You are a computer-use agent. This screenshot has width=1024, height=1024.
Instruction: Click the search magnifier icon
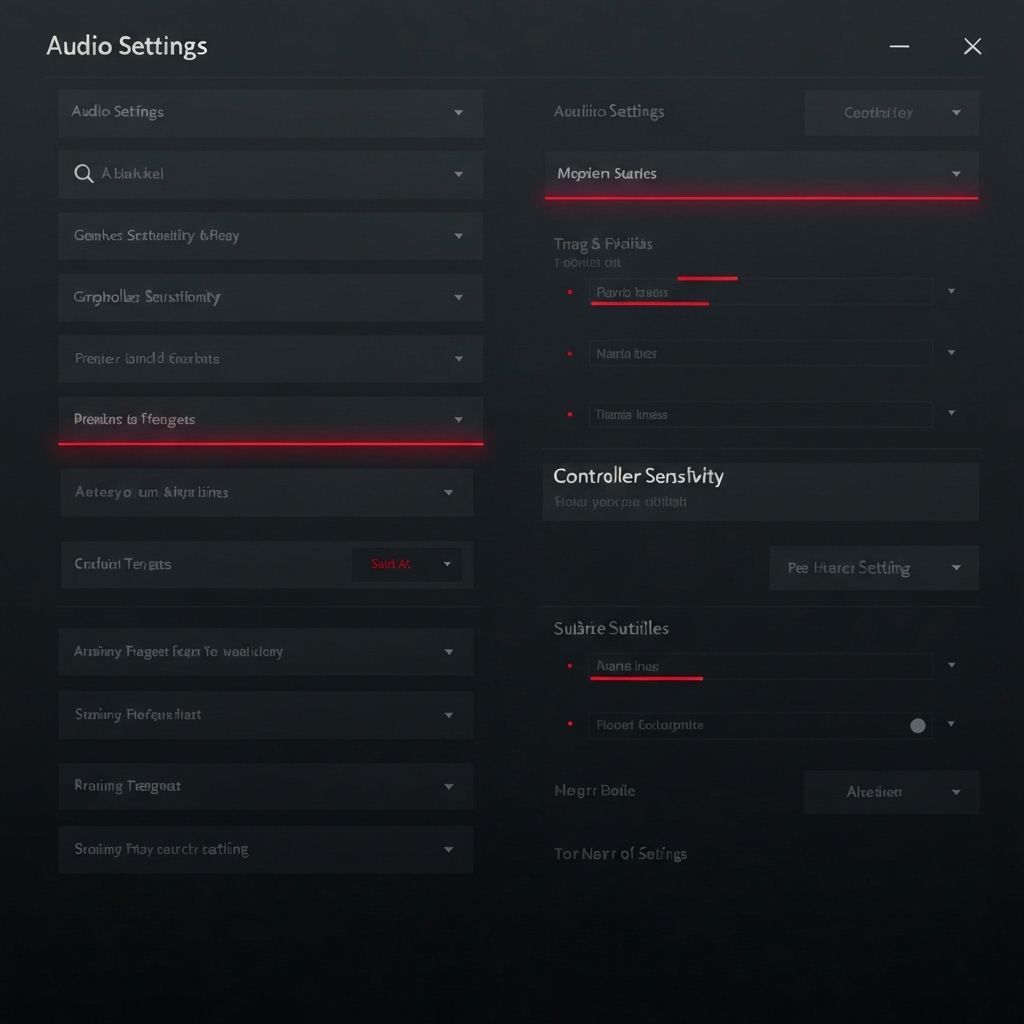pyautogui.click(x=85, y=173)
